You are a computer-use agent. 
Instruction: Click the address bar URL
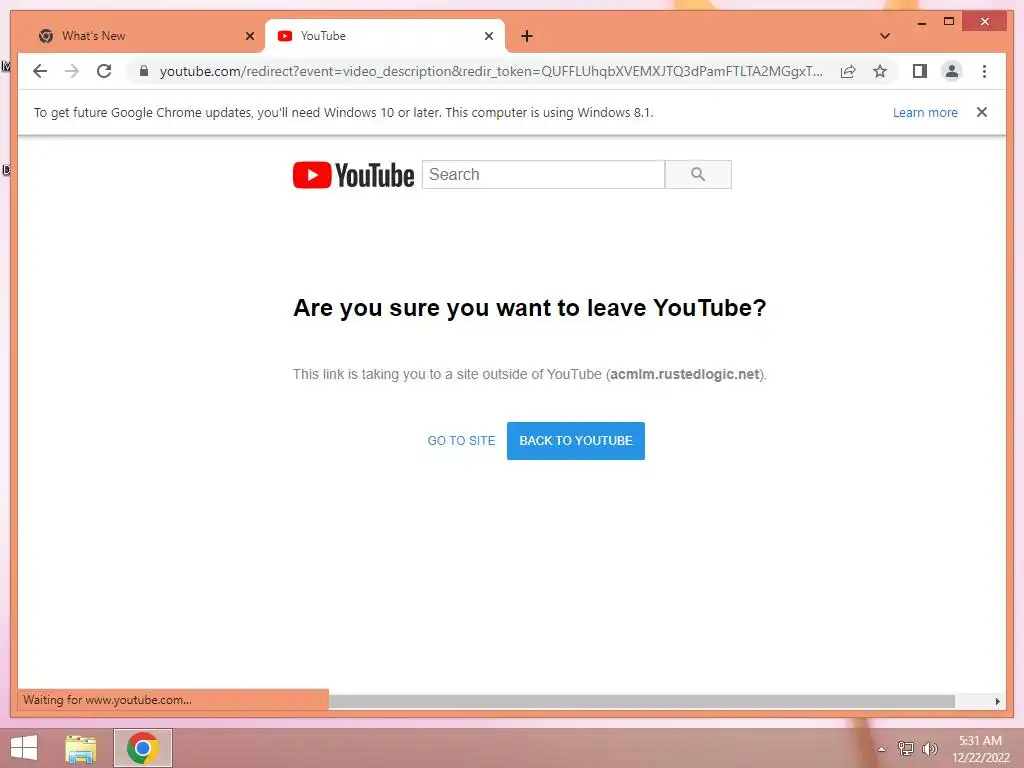490,71
